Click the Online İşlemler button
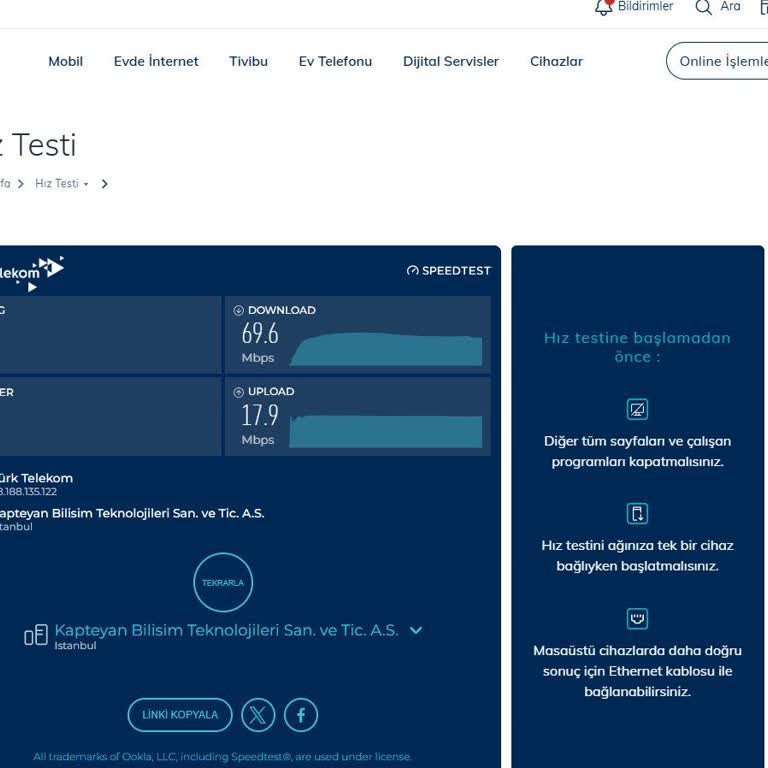This screenshot has height=768, width=768. [x=718, y=61]
